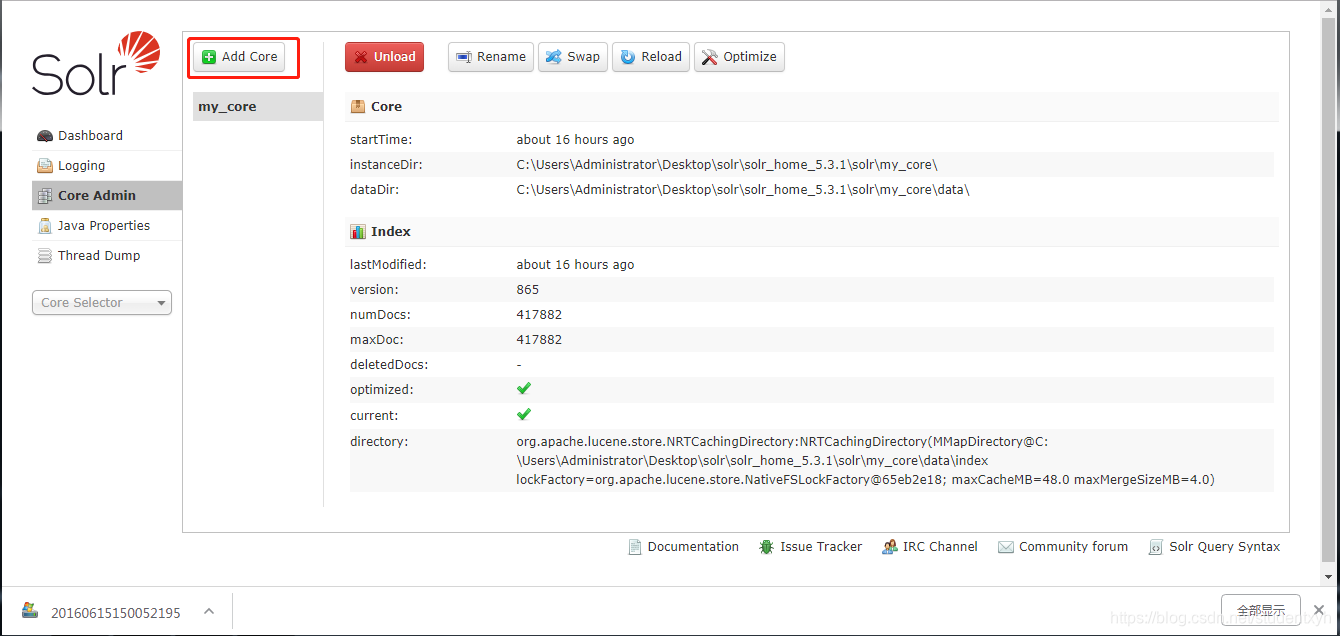Expand the download item chevron menu
This screenshot has height=636, width=1340.
(x=208, y=611)
